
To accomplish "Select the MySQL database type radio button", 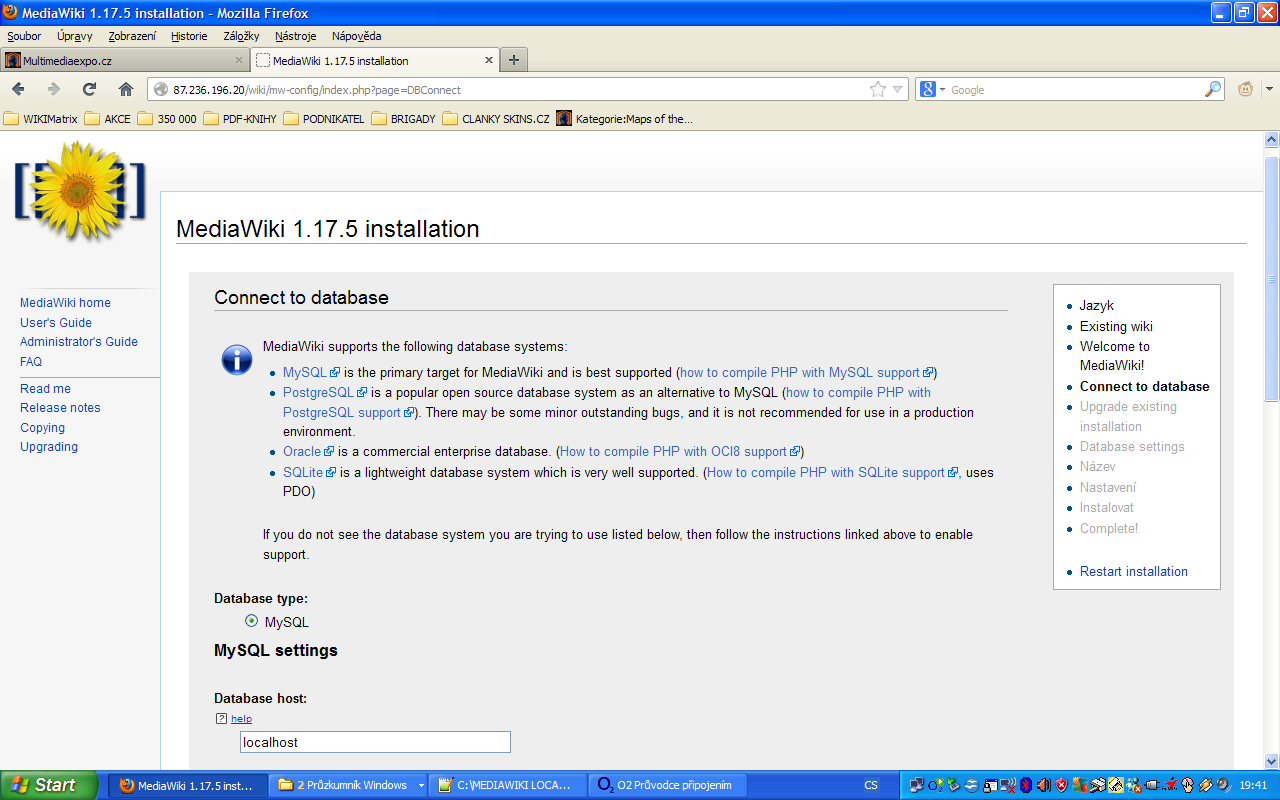I will pos(252,621).
